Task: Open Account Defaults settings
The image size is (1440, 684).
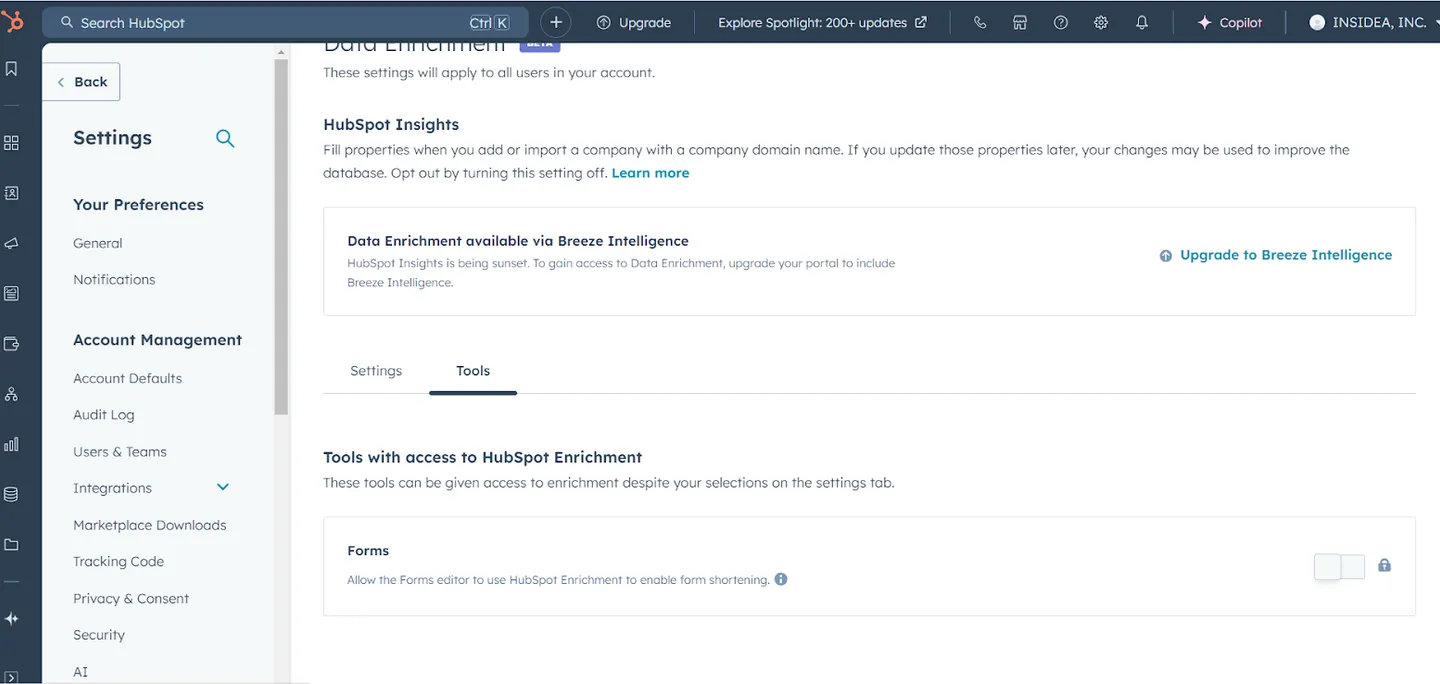Action: coord(128,378)
